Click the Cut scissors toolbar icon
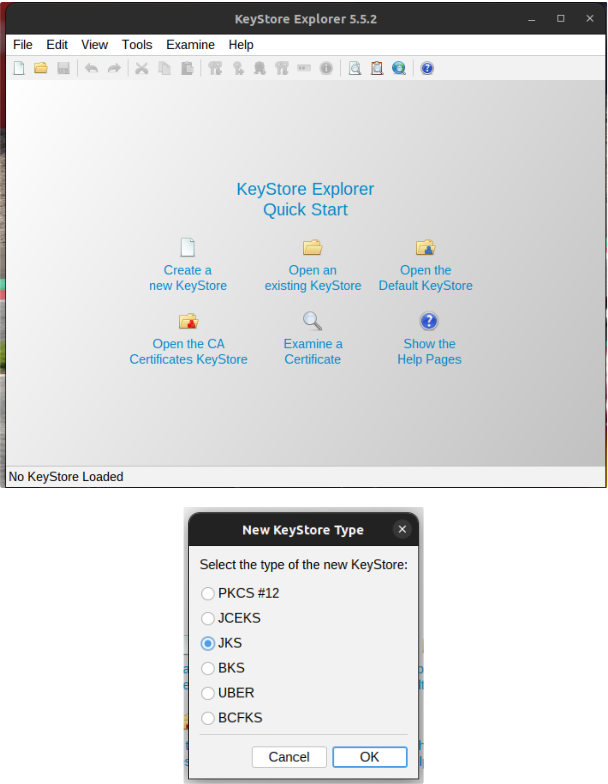This screenshot has width=608, height=784. pos(142,68)
